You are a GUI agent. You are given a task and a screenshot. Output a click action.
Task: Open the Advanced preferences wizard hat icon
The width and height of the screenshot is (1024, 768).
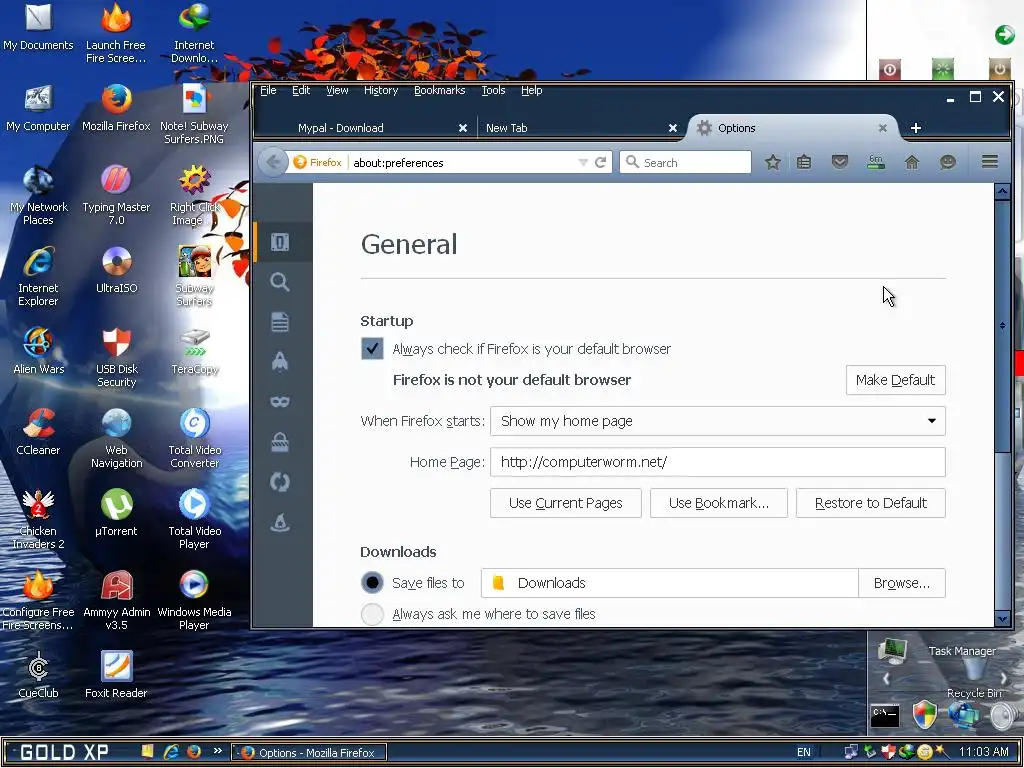[x=280, y=522]
